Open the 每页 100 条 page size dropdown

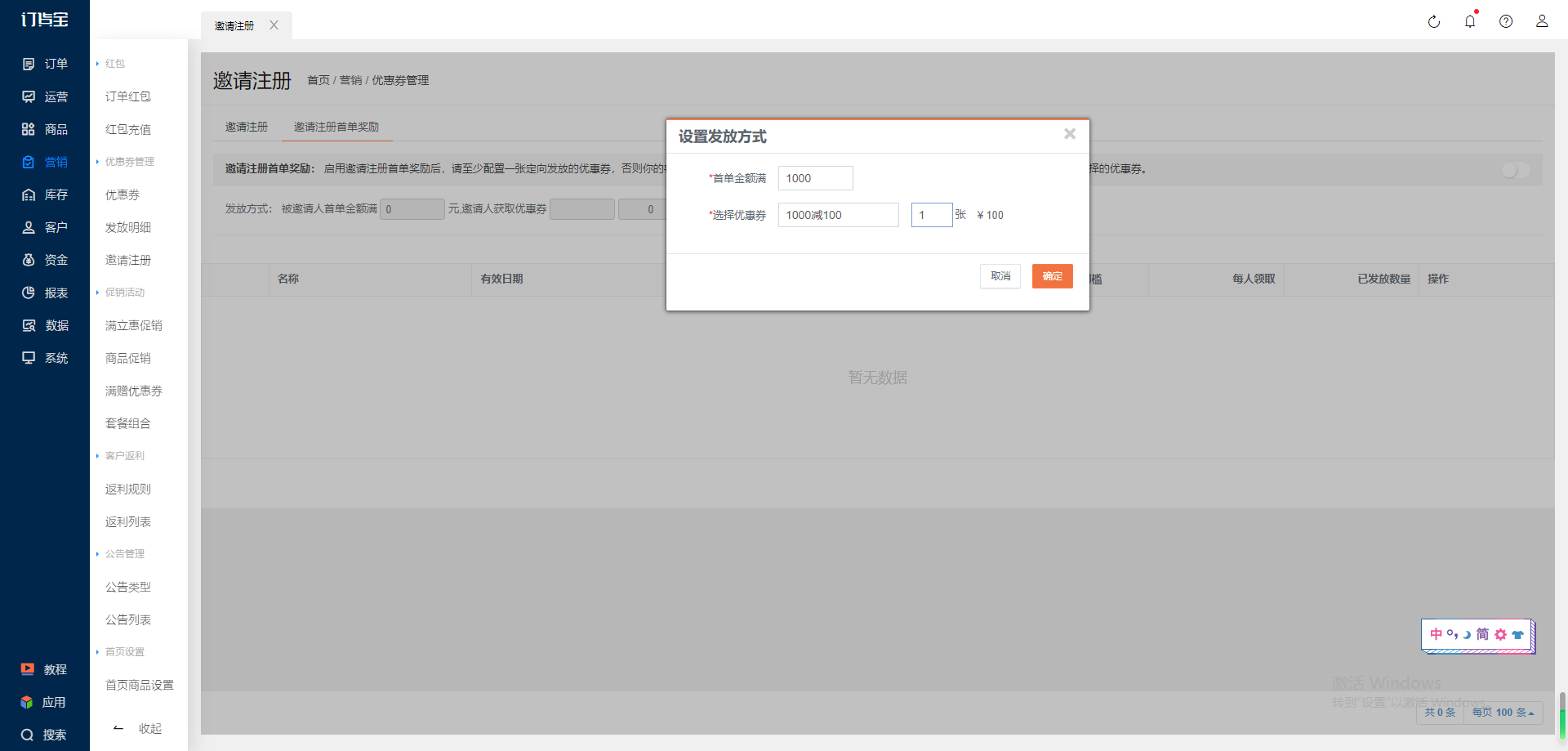[1503, 713]
